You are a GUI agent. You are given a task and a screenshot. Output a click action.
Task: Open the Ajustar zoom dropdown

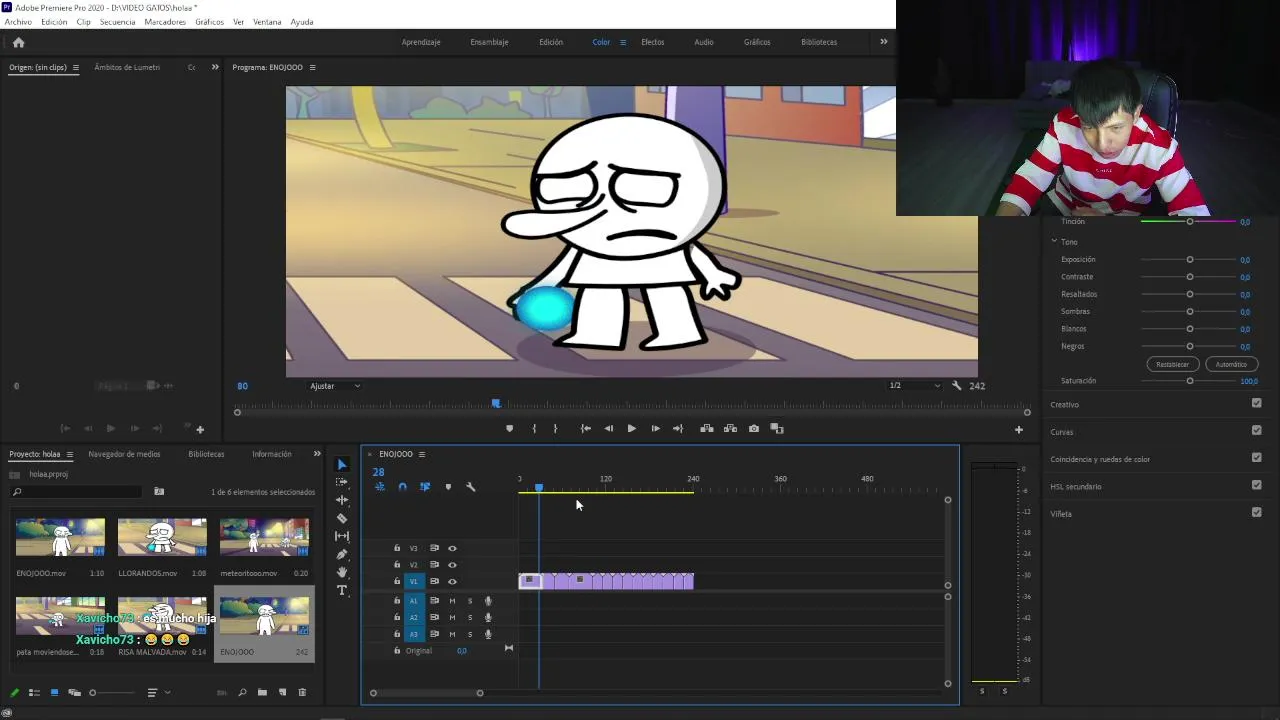(x=335, y=386)
